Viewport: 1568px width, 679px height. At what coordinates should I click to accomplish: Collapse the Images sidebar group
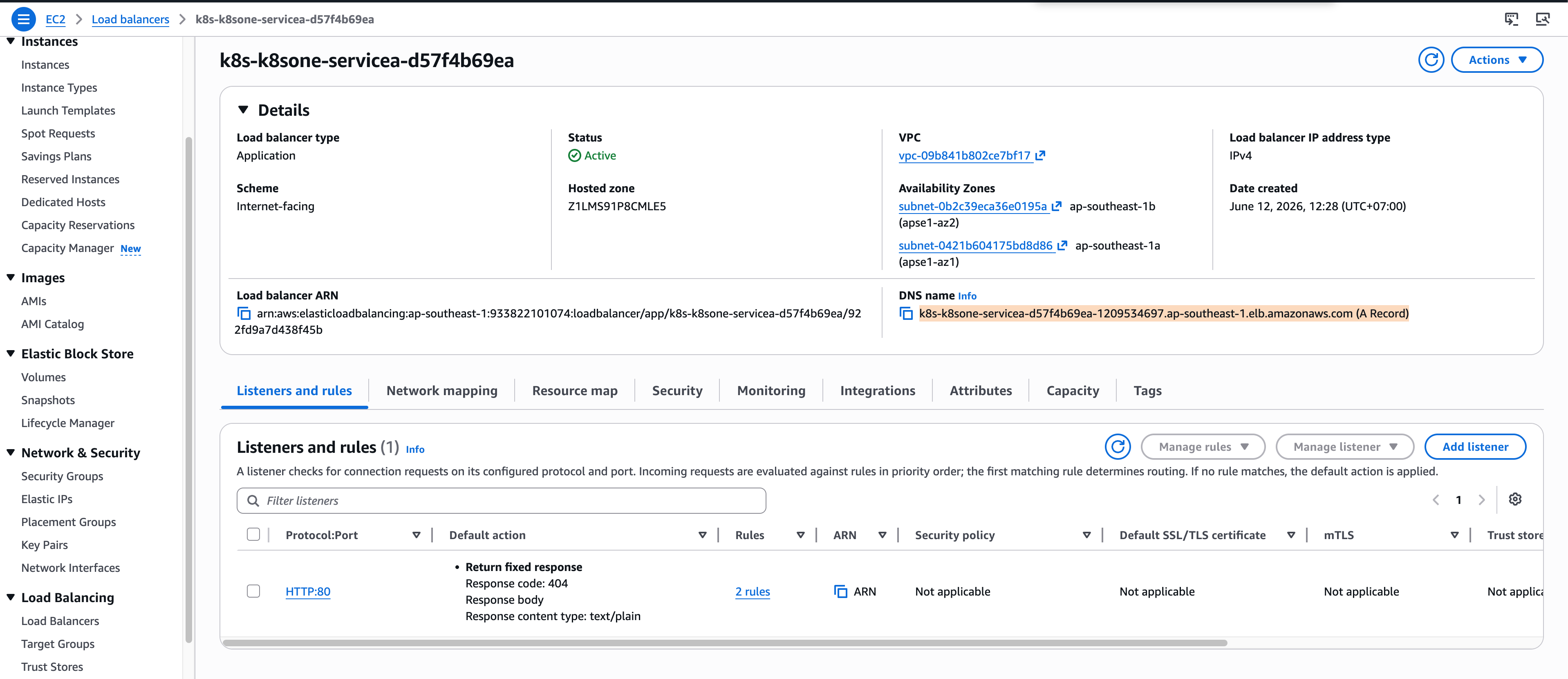[10, 277]
